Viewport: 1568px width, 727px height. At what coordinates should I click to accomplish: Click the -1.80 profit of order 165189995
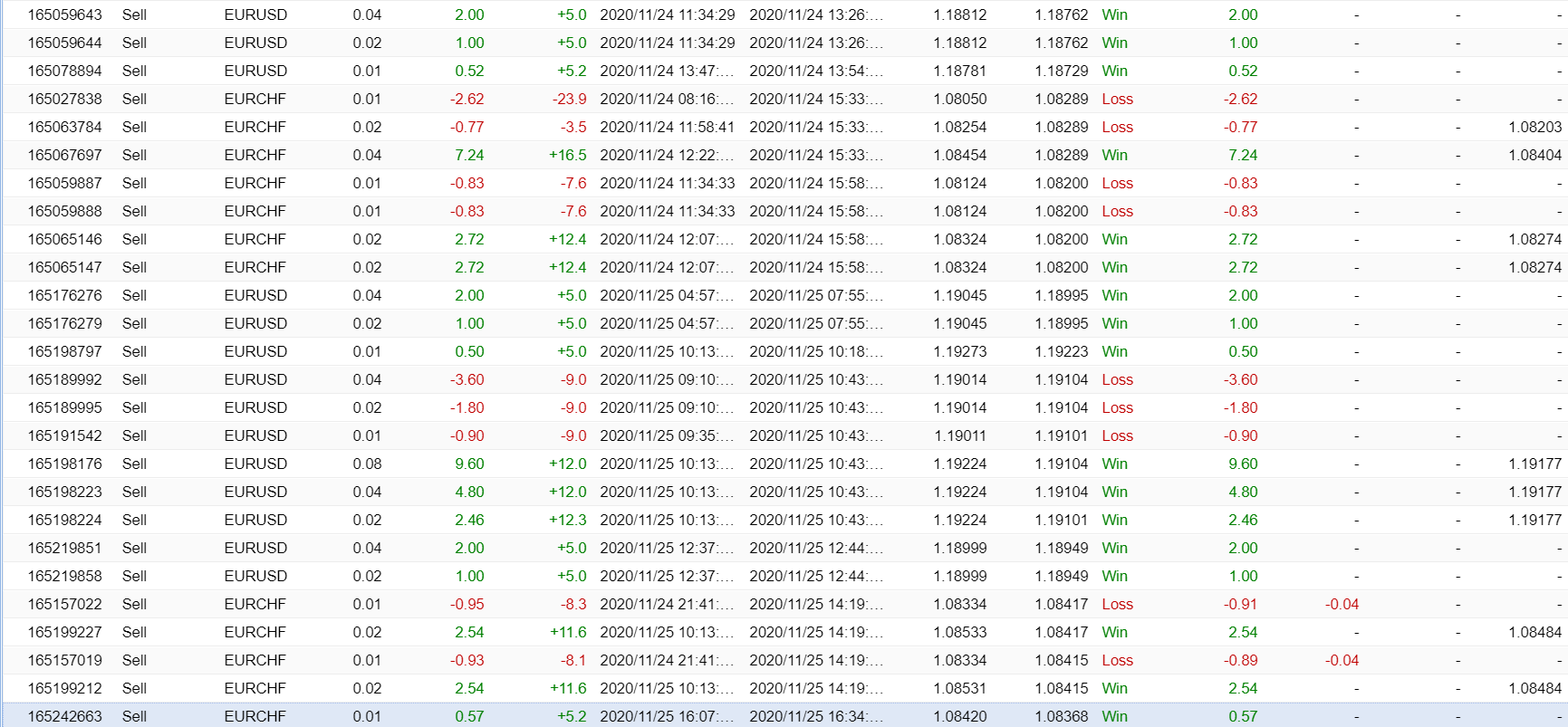pos(467,407)
